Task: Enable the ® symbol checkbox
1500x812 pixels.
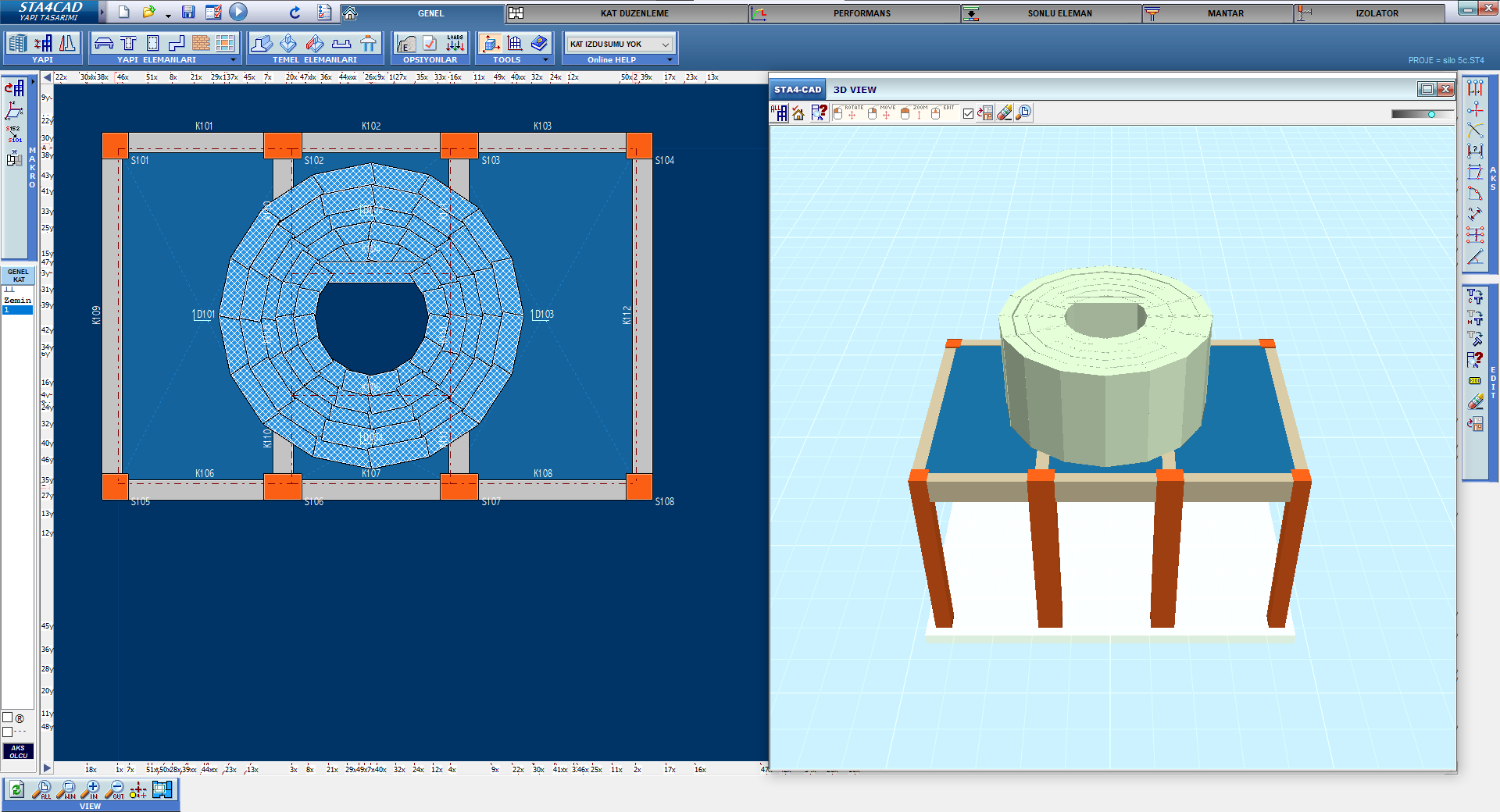Action: pyautogui.click(x=8, y=718)
